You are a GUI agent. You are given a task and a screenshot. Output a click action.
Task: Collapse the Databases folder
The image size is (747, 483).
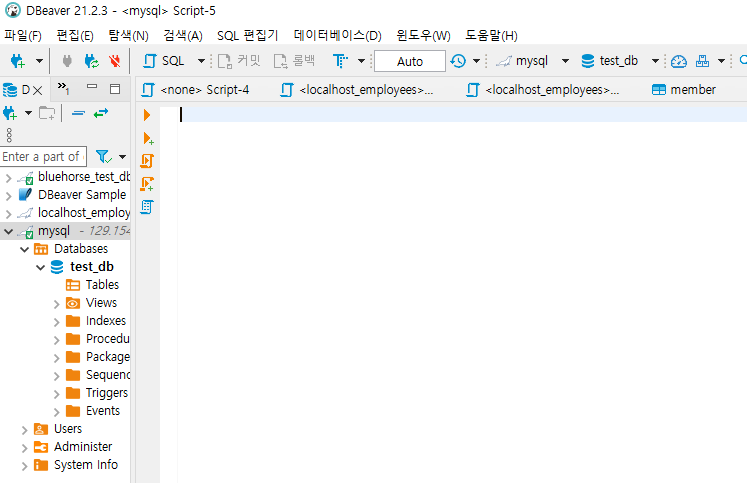(24, 250)
